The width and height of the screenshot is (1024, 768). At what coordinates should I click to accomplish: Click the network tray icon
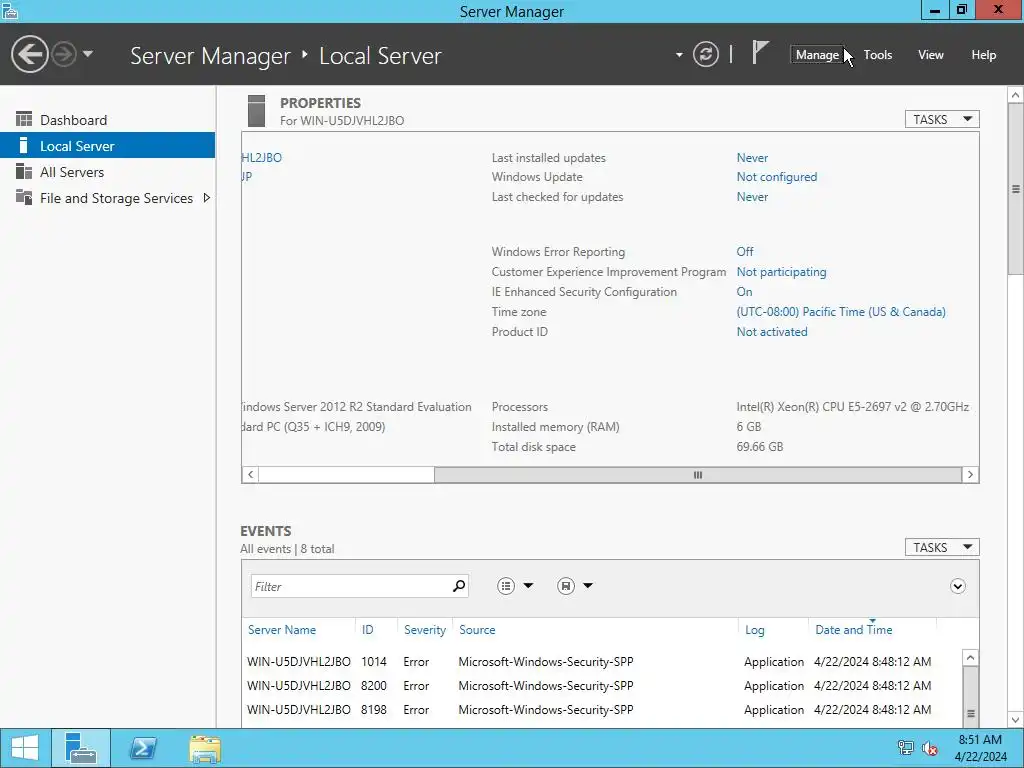[905, 748]
